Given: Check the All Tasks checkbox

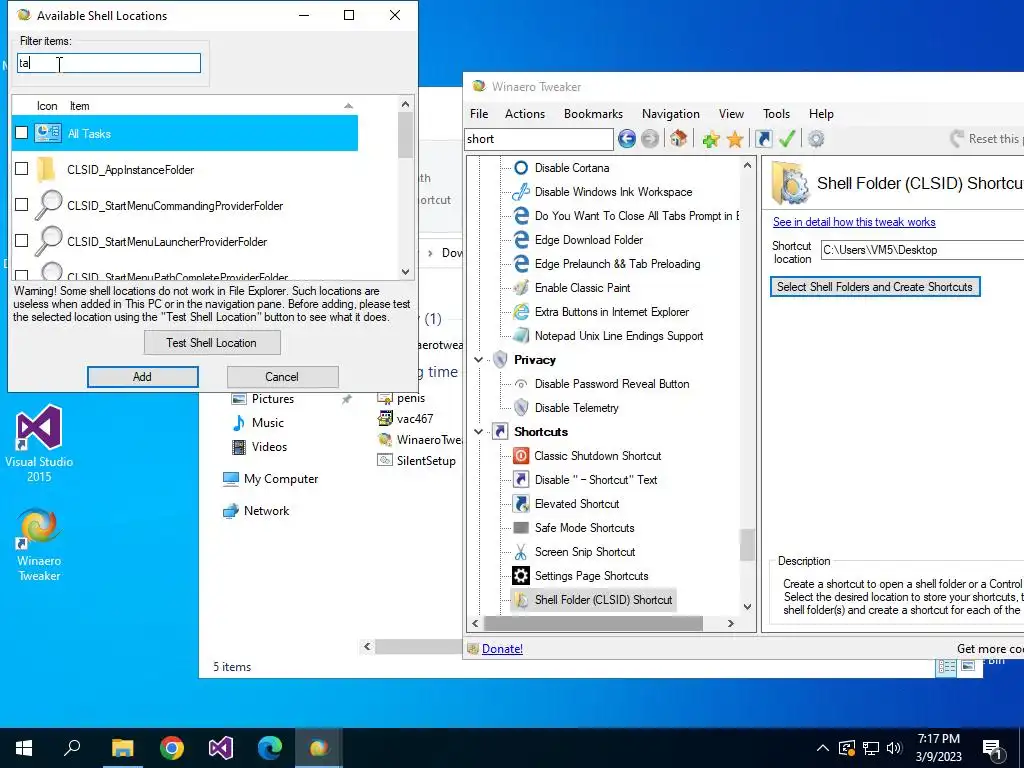Looking at the screenshot, I should pos(22,133).
